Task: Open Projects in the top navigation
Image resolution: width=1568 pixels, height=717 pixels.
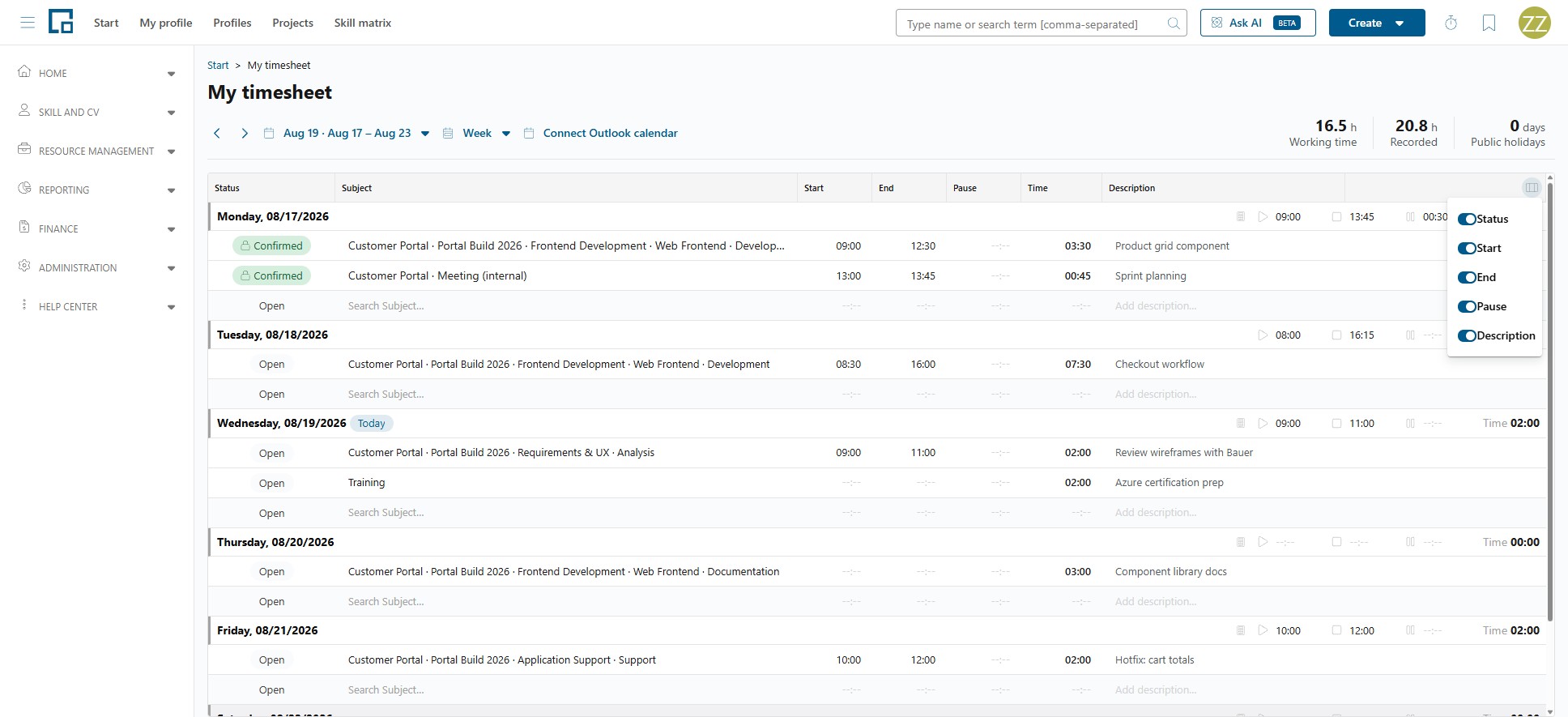Action: pyautogui.click(x=293, y=23)
